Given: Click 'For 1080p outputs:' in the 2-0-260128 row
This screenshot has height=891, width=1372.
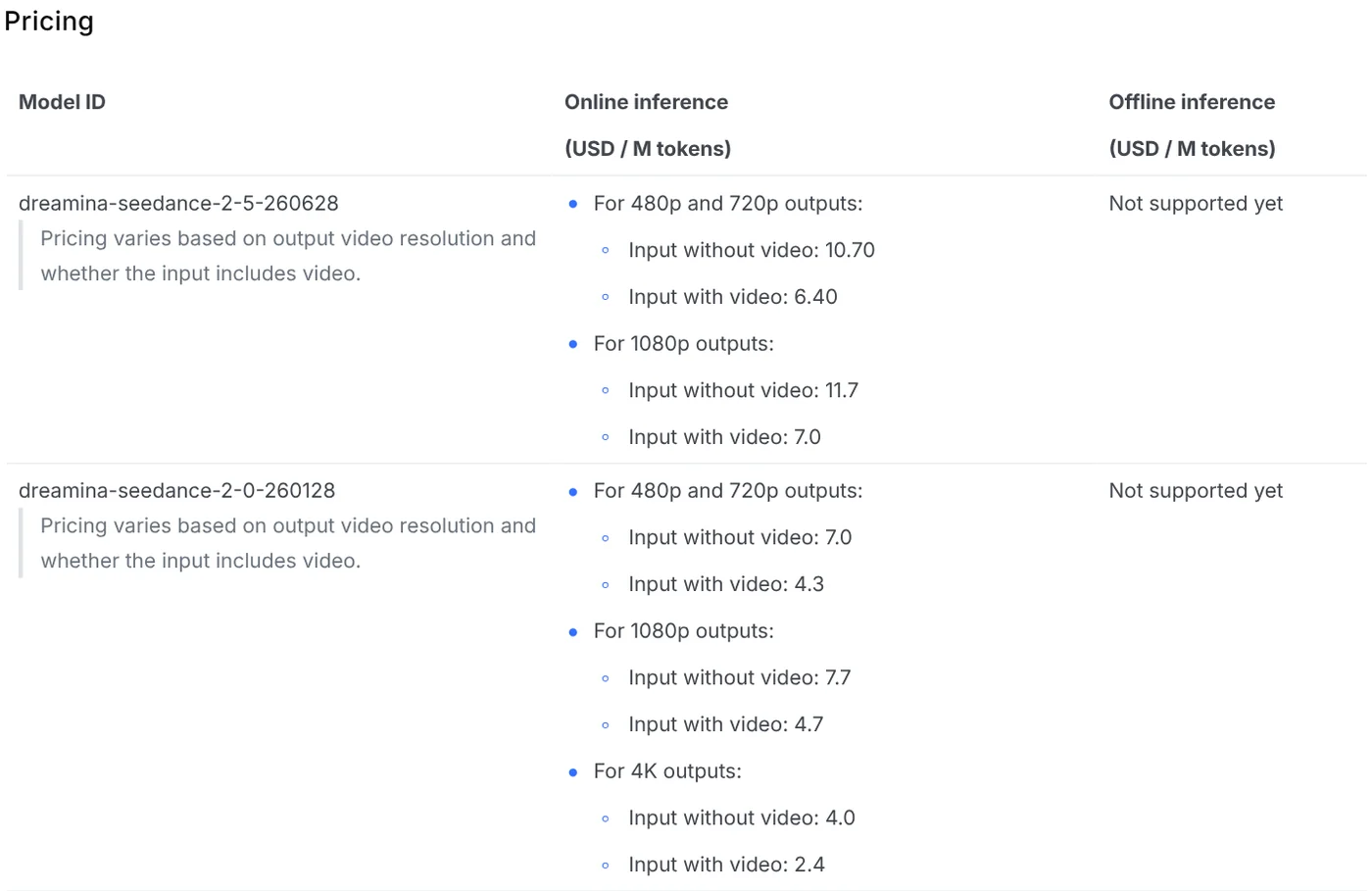Looking at the screenshot, I should coord(683,631).
